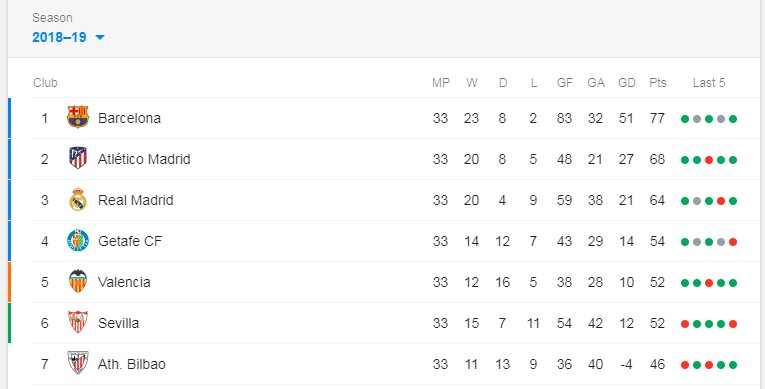Click Getafe's red last-match dot
This screenshot has height=389, width=765.
733,242
